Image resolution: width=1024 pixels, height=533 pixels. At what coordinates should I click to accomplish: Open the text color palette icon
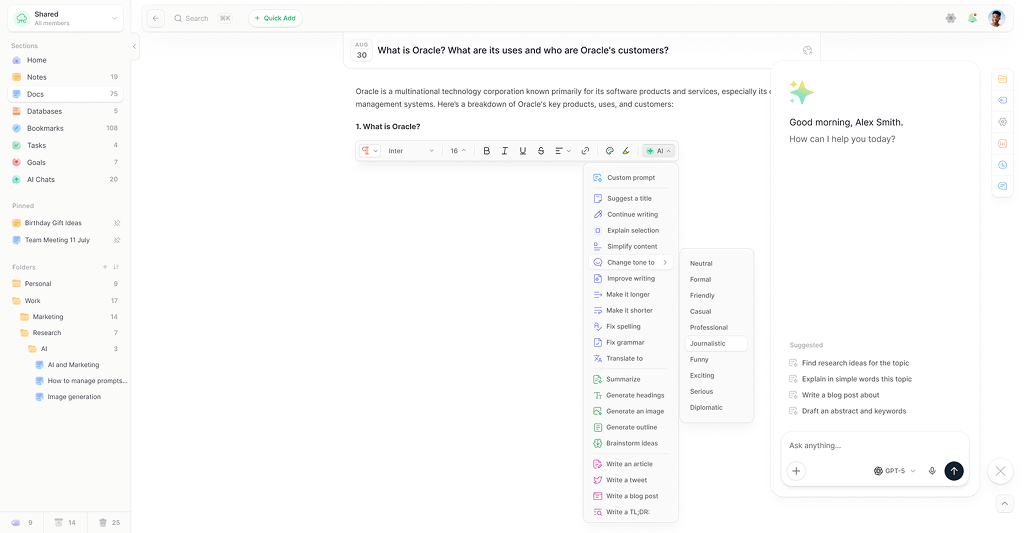[609, 151]
